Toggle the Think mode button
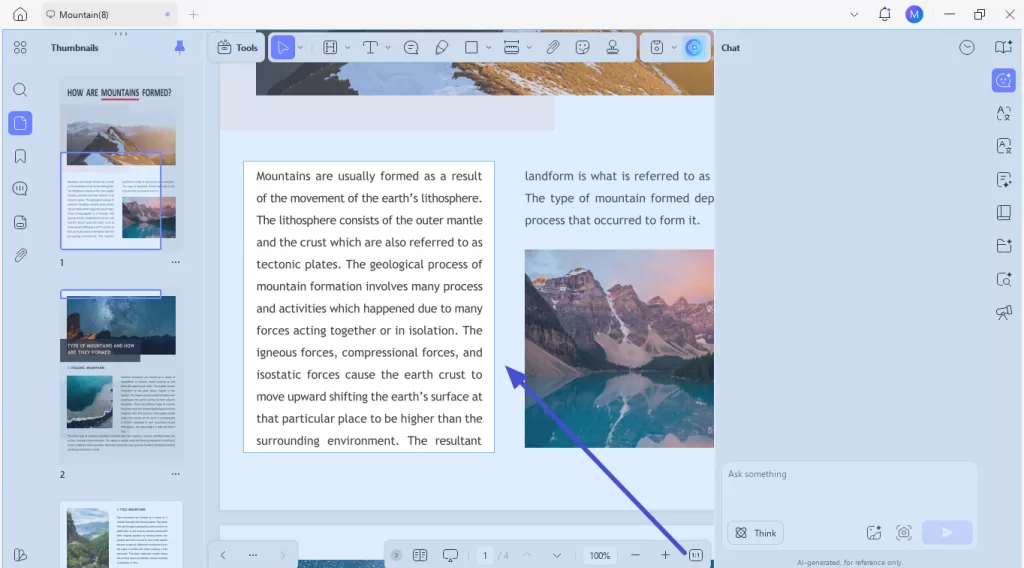 [756, 533]
